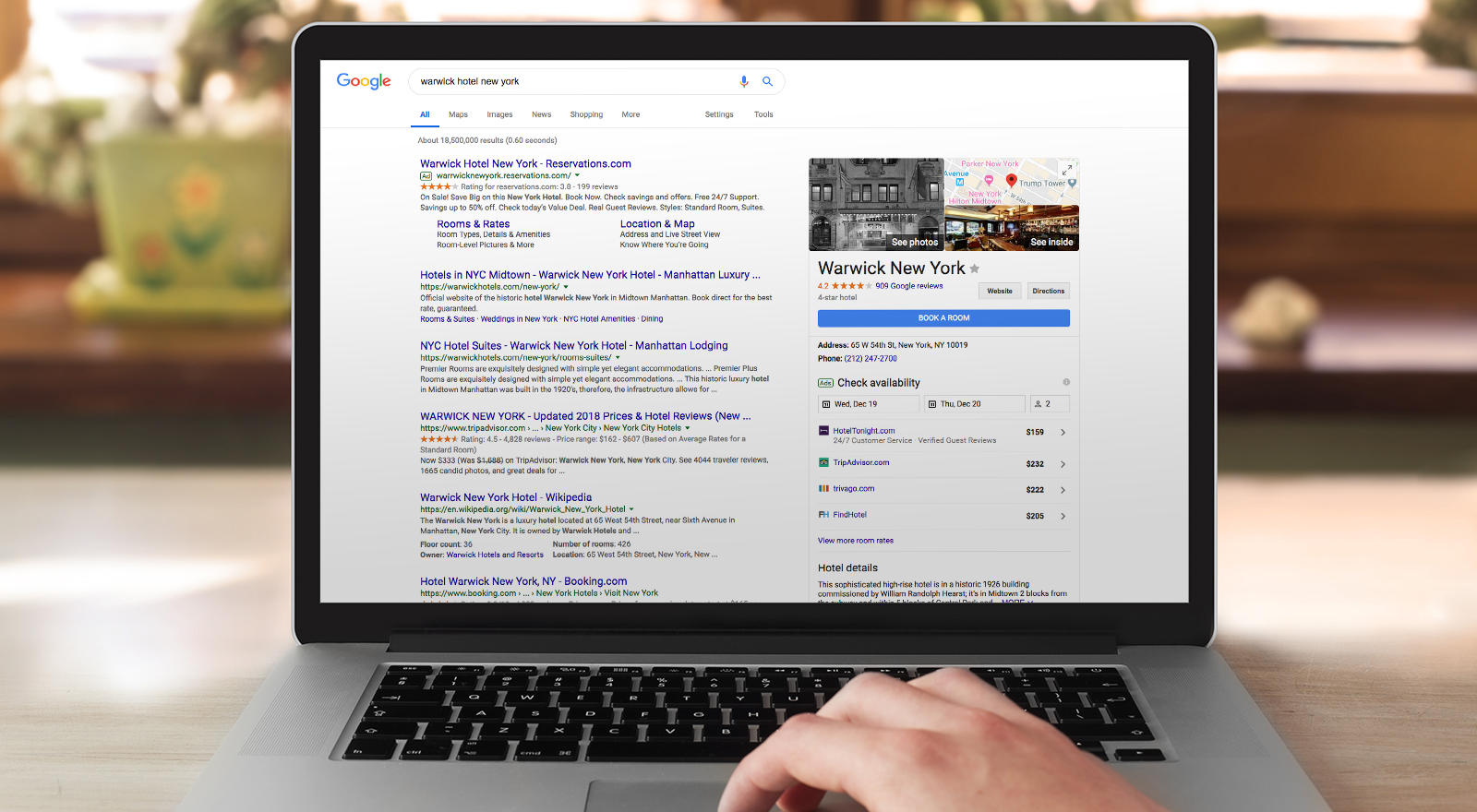Click View more room rates link
Image resolution: width=1477 pixels, height=812 pixels.
point(856,541)
